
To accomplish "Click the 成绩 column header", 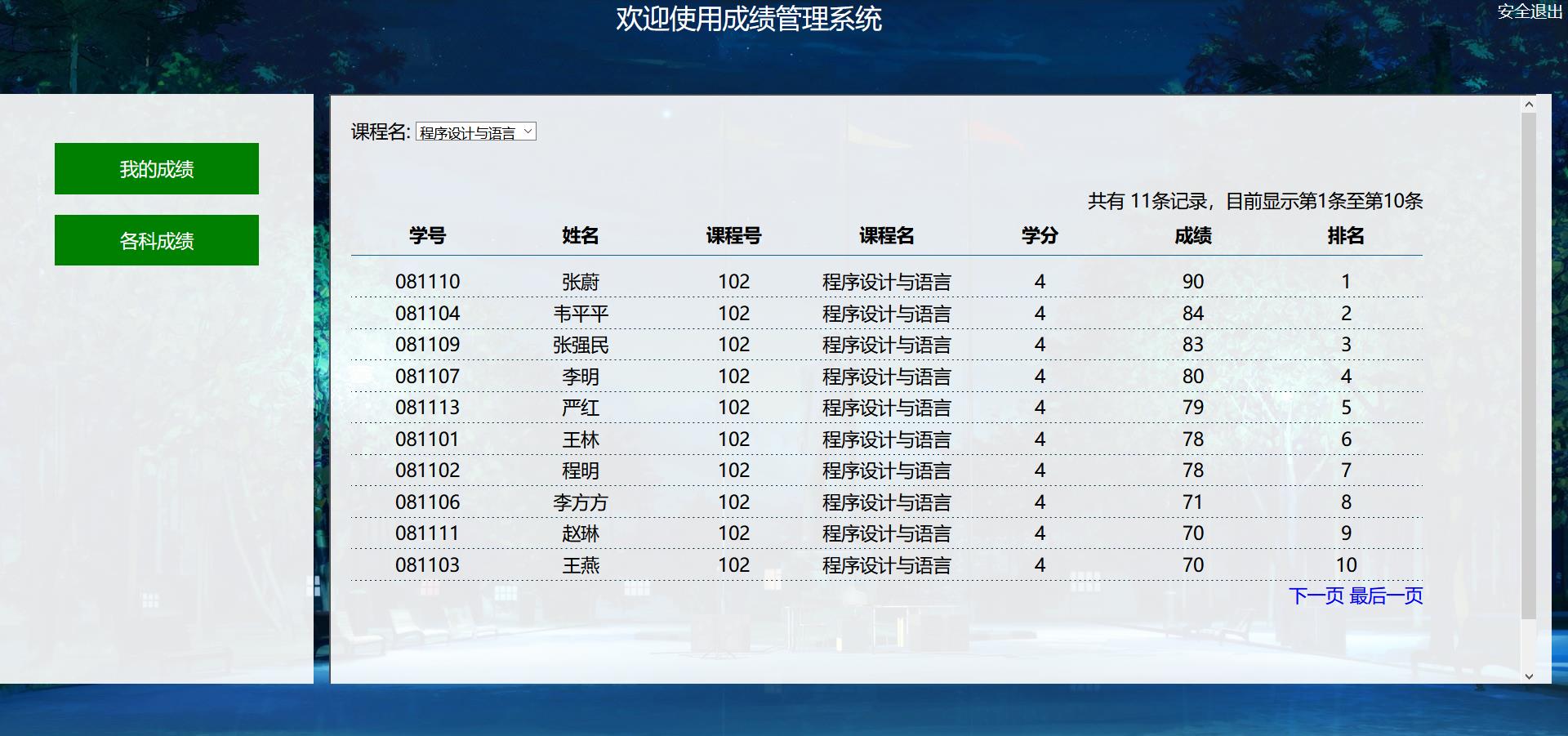I will click(1192, 236).
